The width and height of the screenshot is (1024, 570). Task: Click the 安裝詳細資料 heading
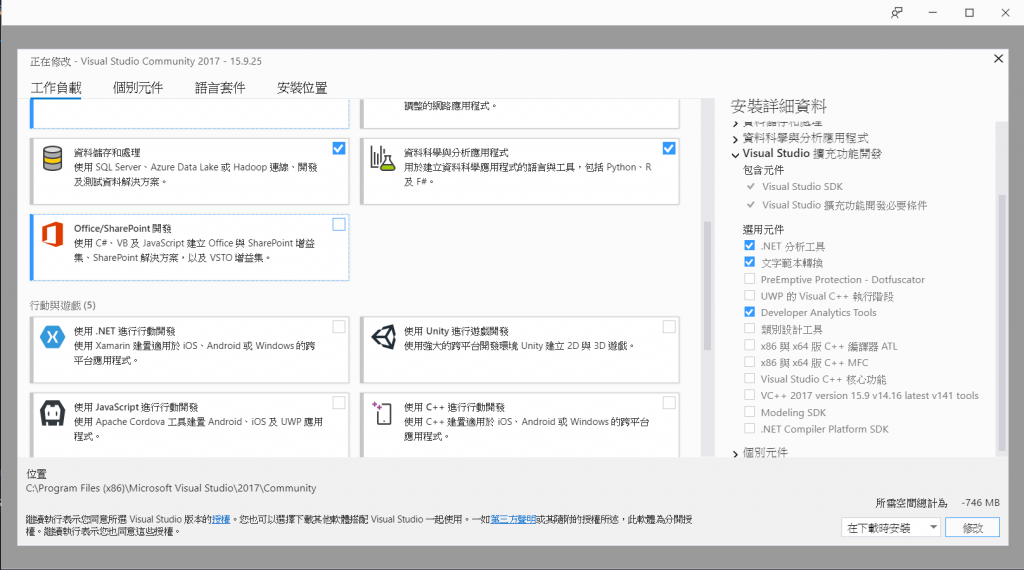click(x=778, y=106)
